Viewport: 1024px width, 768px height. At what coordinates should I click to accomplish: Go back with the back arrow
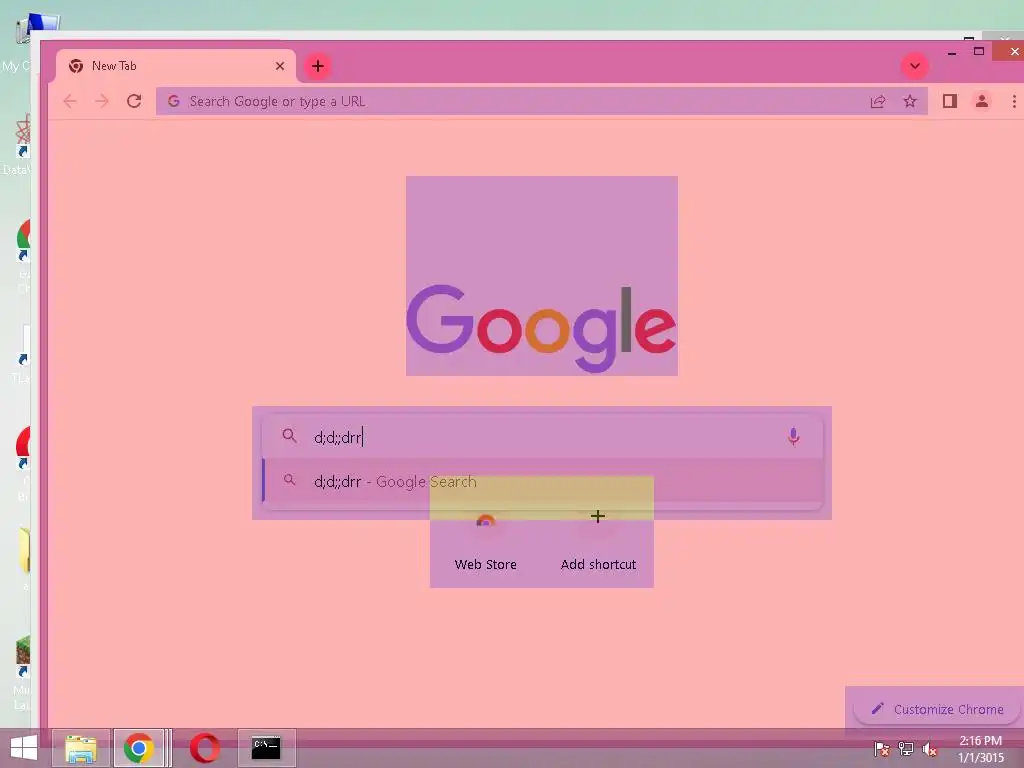[70, 101]
